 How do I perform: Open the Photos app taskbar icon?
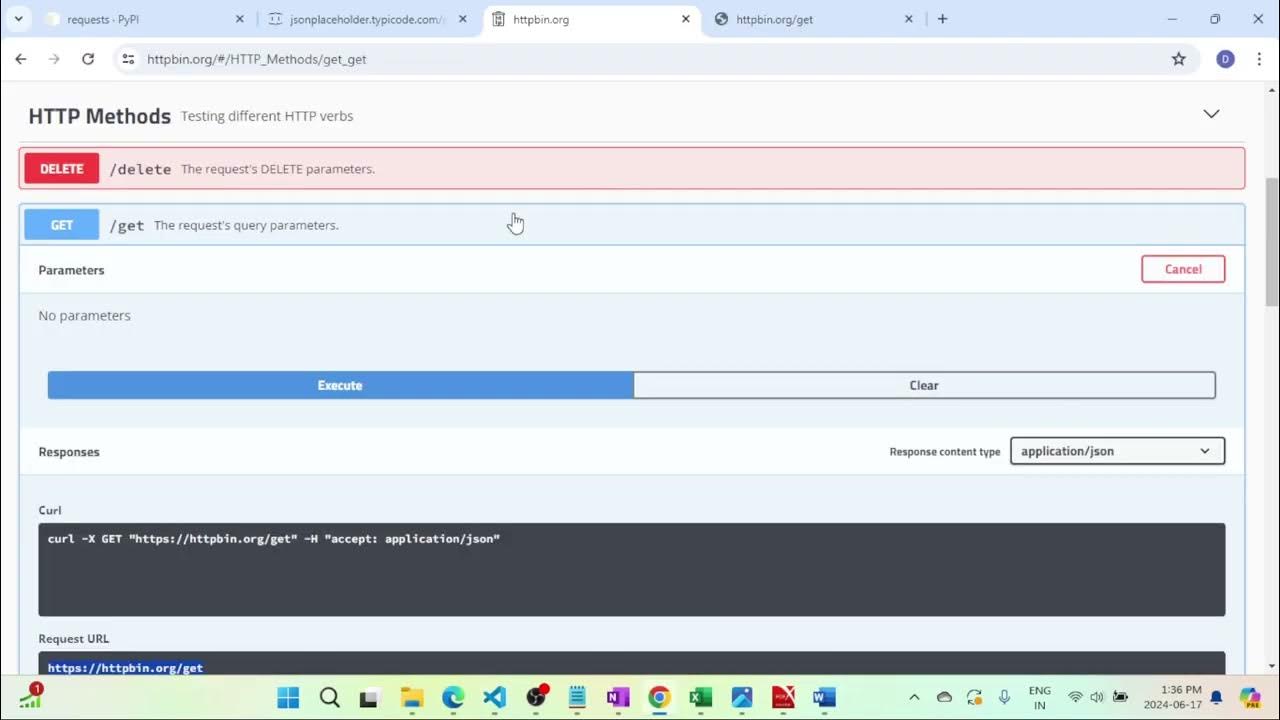(742, 697)
